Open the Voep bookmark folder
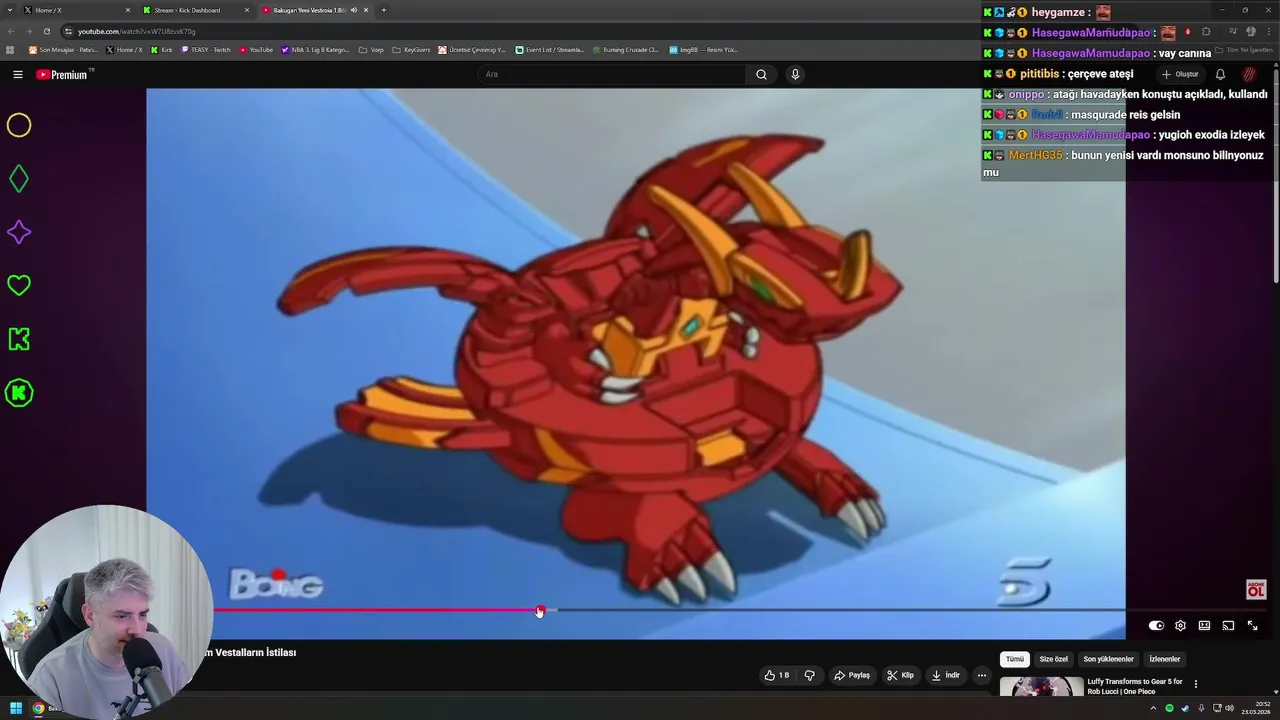 point(371,49)
